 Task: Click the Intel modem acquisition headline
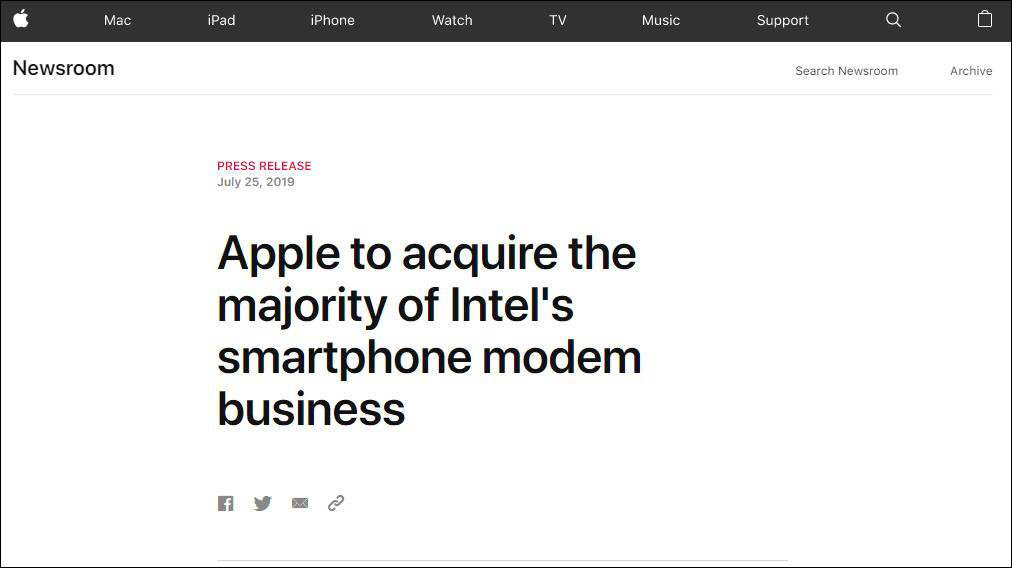(429, 331)
